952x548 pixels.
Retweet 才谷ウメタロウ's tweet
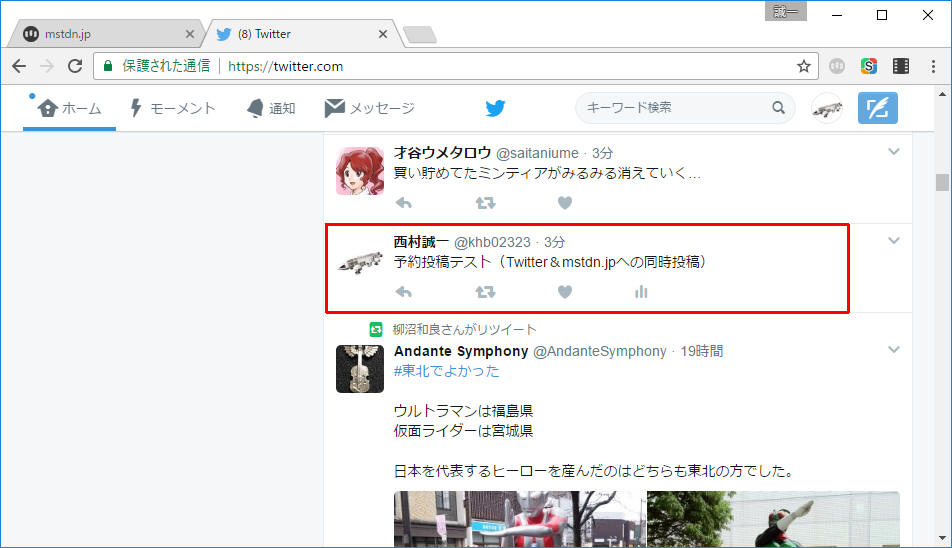pos(485,203)
